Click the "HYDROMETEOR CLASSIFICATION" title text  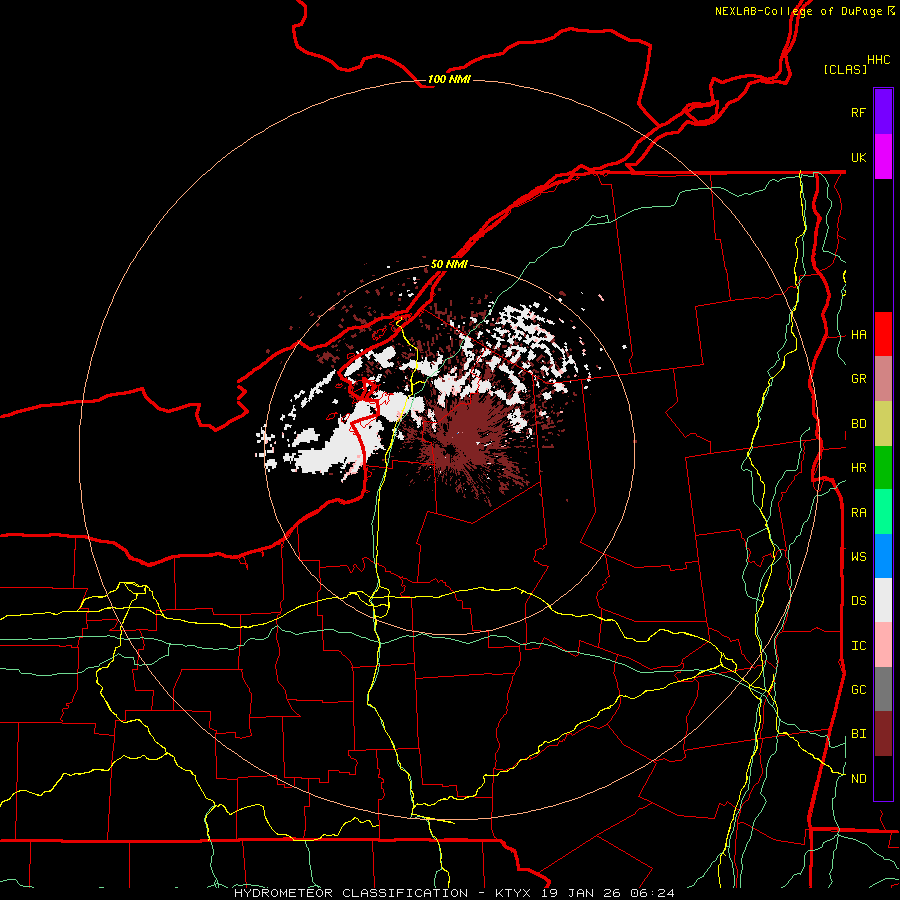pyautogui.click(x=351, y=893)
